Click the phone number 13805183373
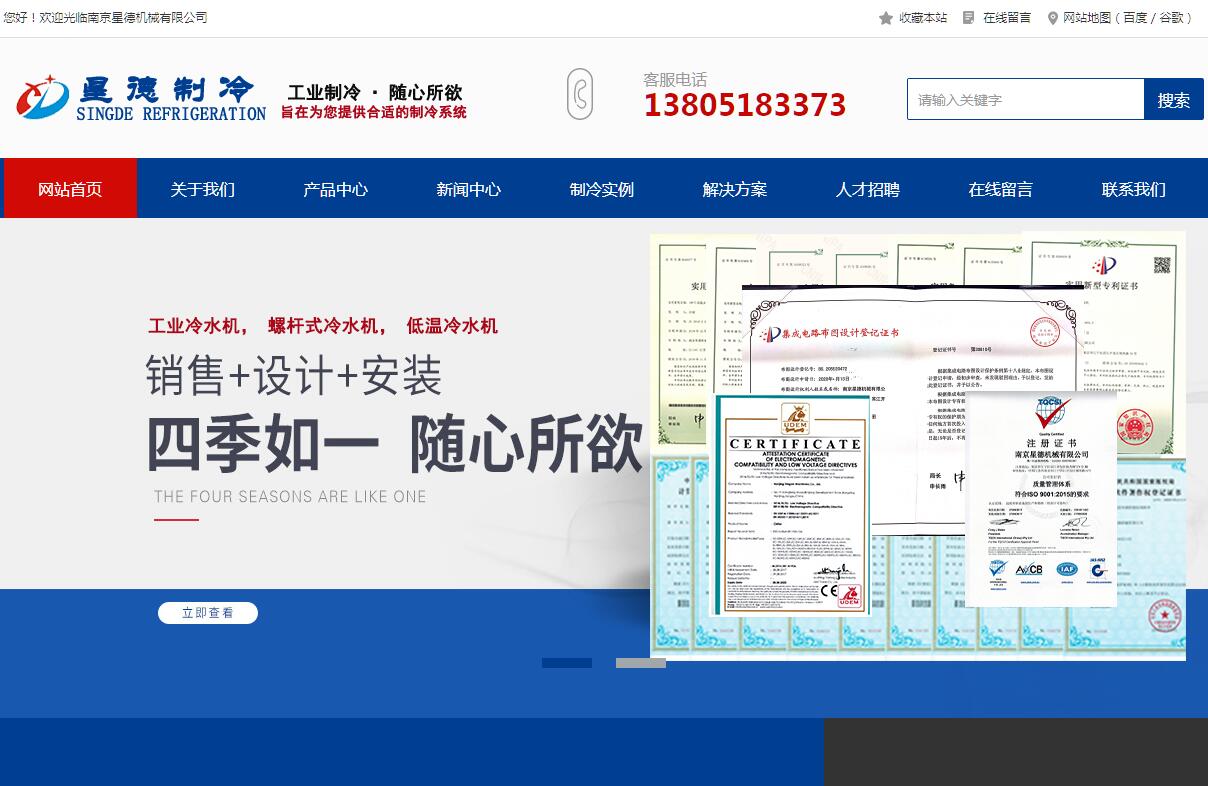 [745, 105]
